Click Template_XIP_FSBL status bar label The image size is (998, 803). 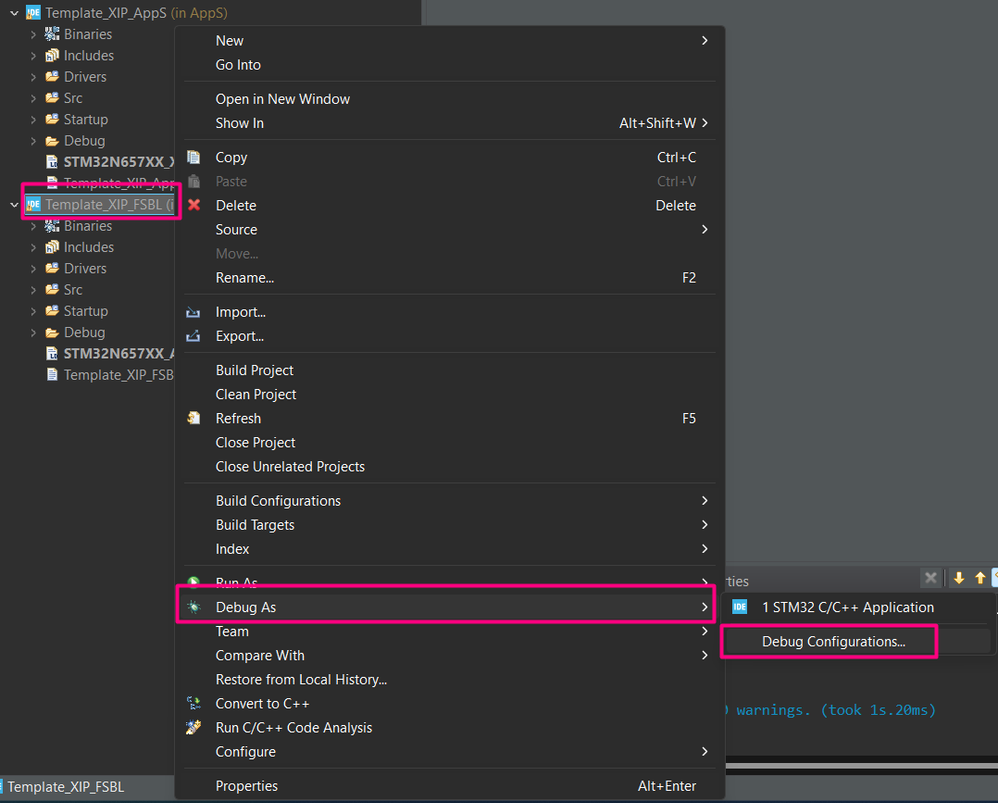pos(66,787)
